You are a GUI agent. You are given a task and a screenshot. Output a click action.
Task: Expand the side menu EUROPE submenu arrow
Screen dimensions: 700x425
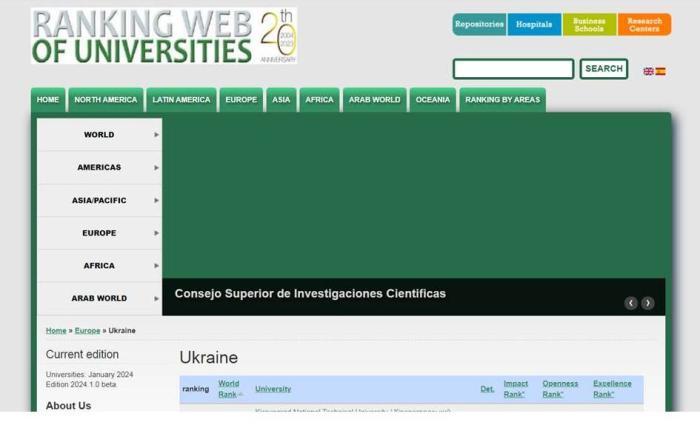156,233
